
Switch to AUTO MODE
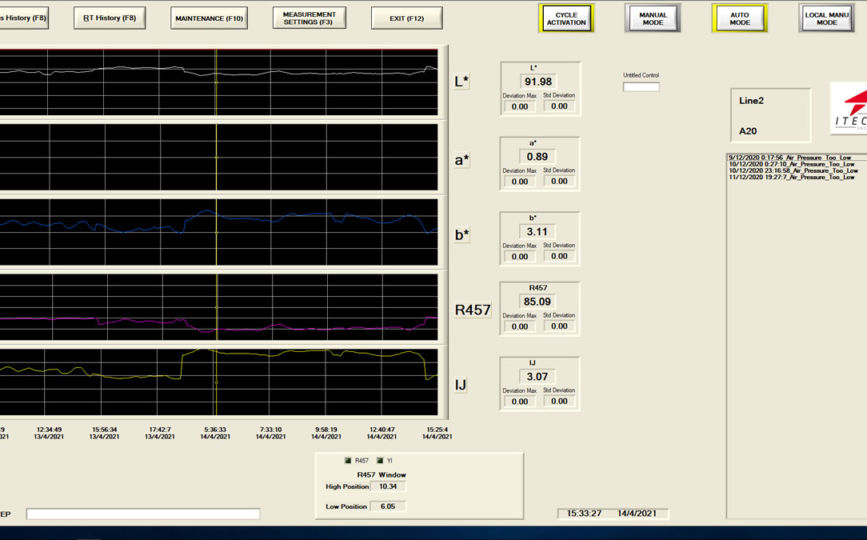click(x=739, y=19)
